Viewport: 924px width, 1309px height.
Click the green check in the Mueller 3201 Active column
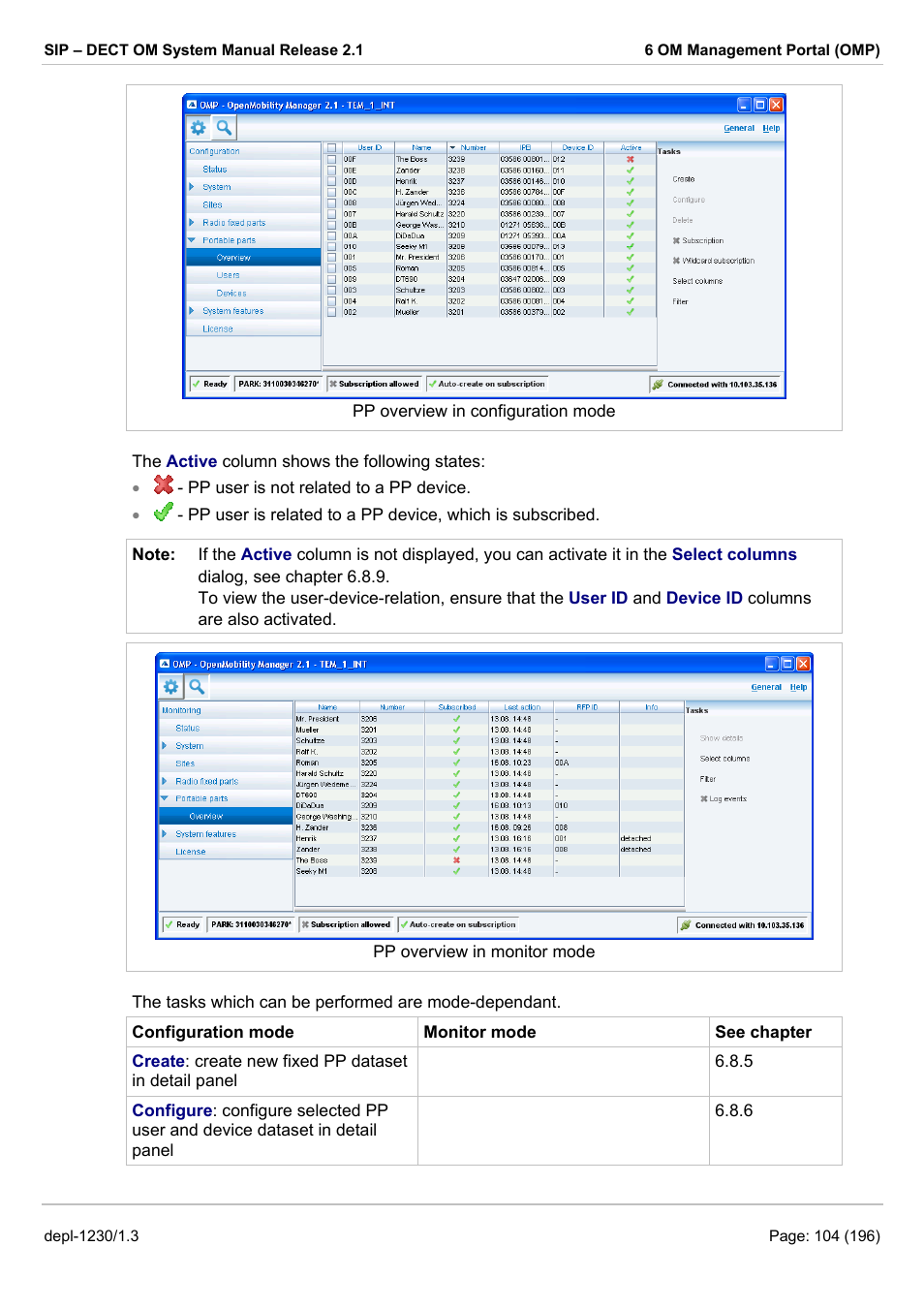pos(631,312)
